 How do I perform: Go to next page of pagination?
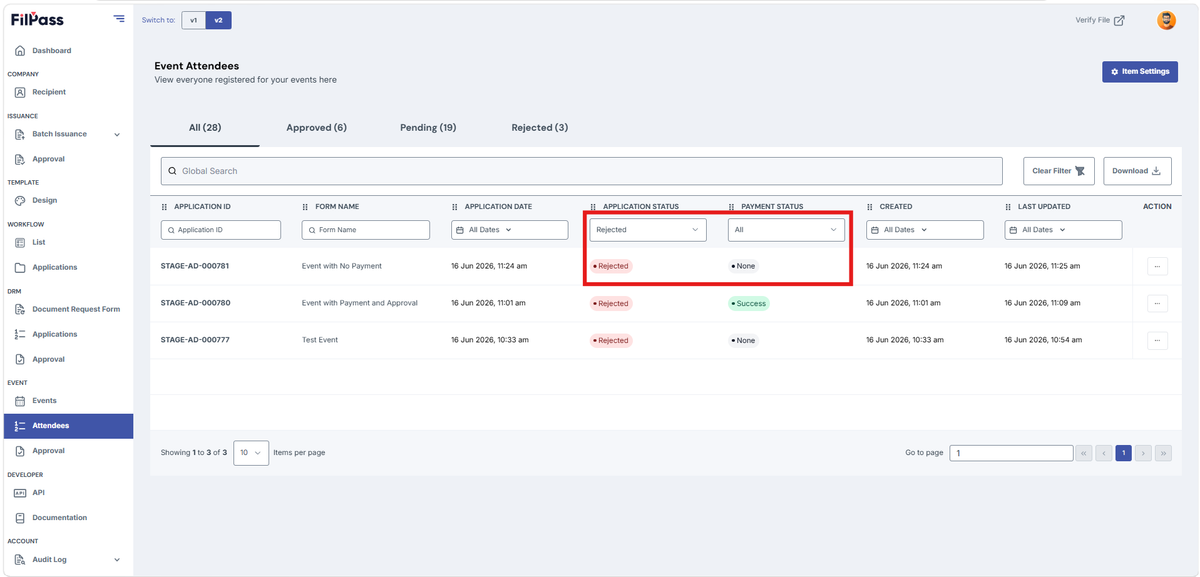click(x=1143, y=453)
